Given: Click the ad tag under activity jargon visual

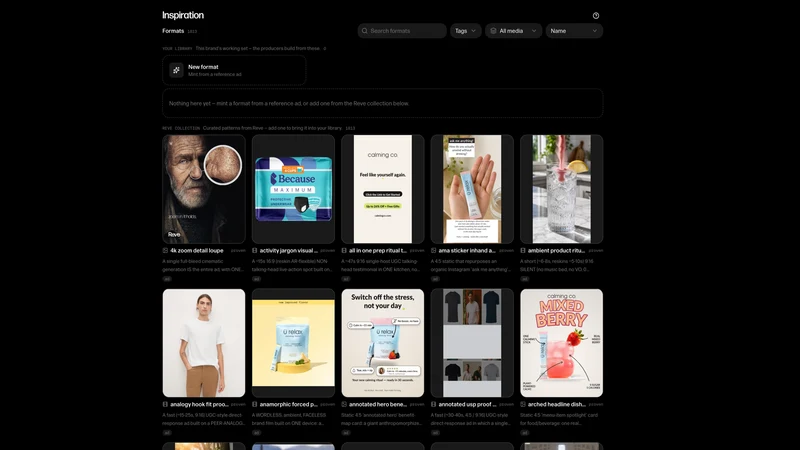Looking at the screenshot, I should (x=256, y=279).
